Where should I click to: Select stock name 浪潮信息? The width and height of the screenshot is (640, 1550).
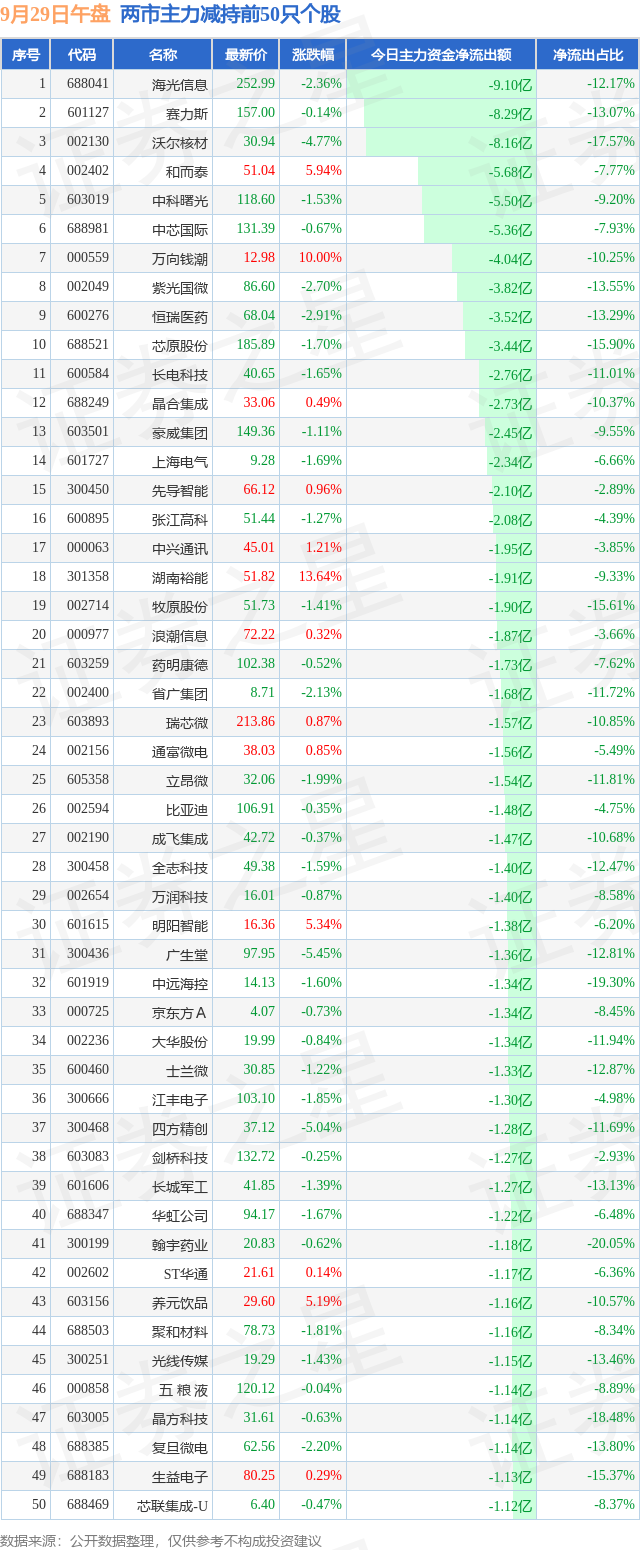click(x=180, y=635)
